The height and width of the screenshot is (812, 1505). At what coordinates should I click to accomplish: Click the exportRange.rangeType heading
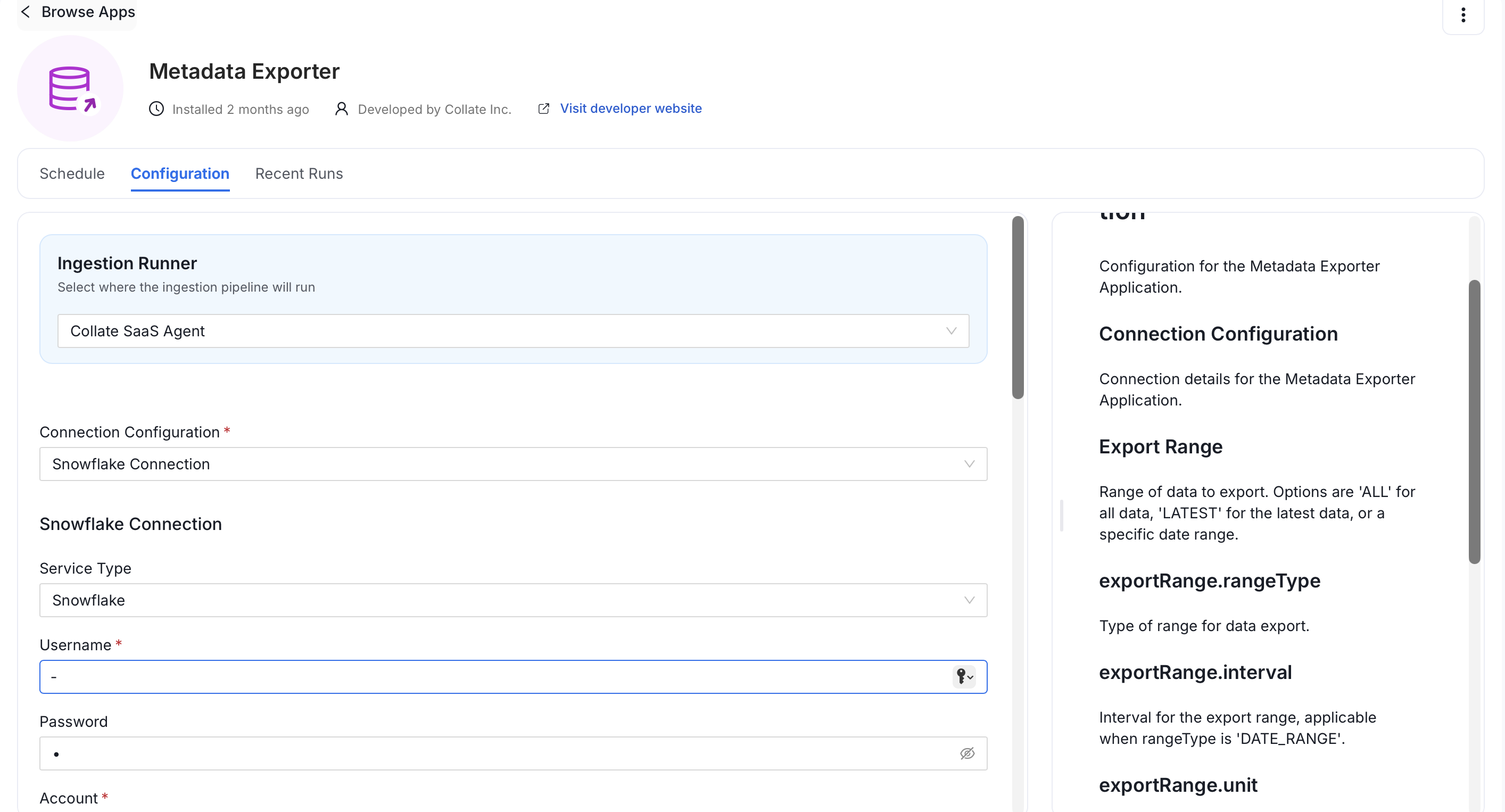(x=1209, y=581)
